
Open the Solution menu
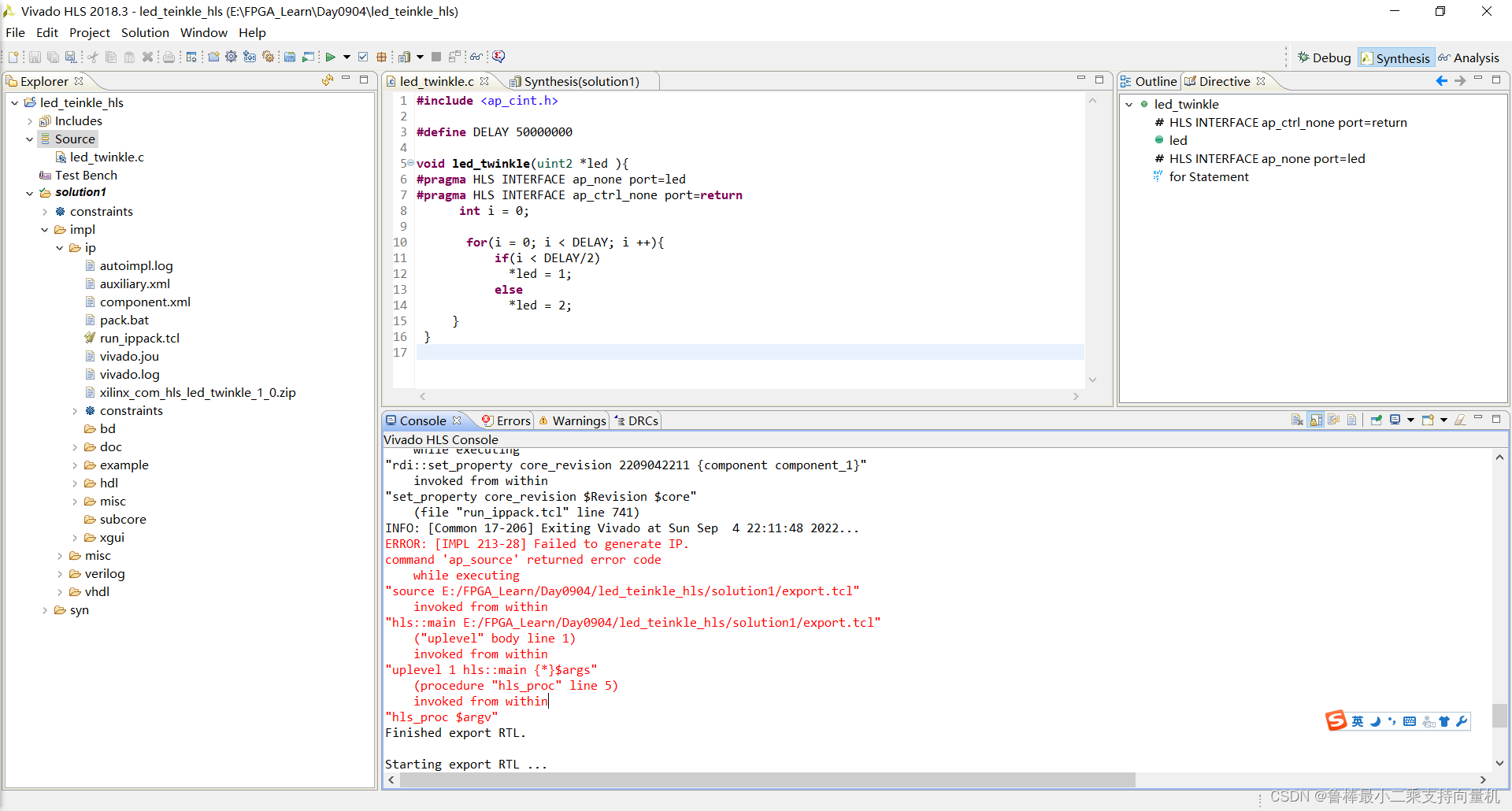[145, 32]
